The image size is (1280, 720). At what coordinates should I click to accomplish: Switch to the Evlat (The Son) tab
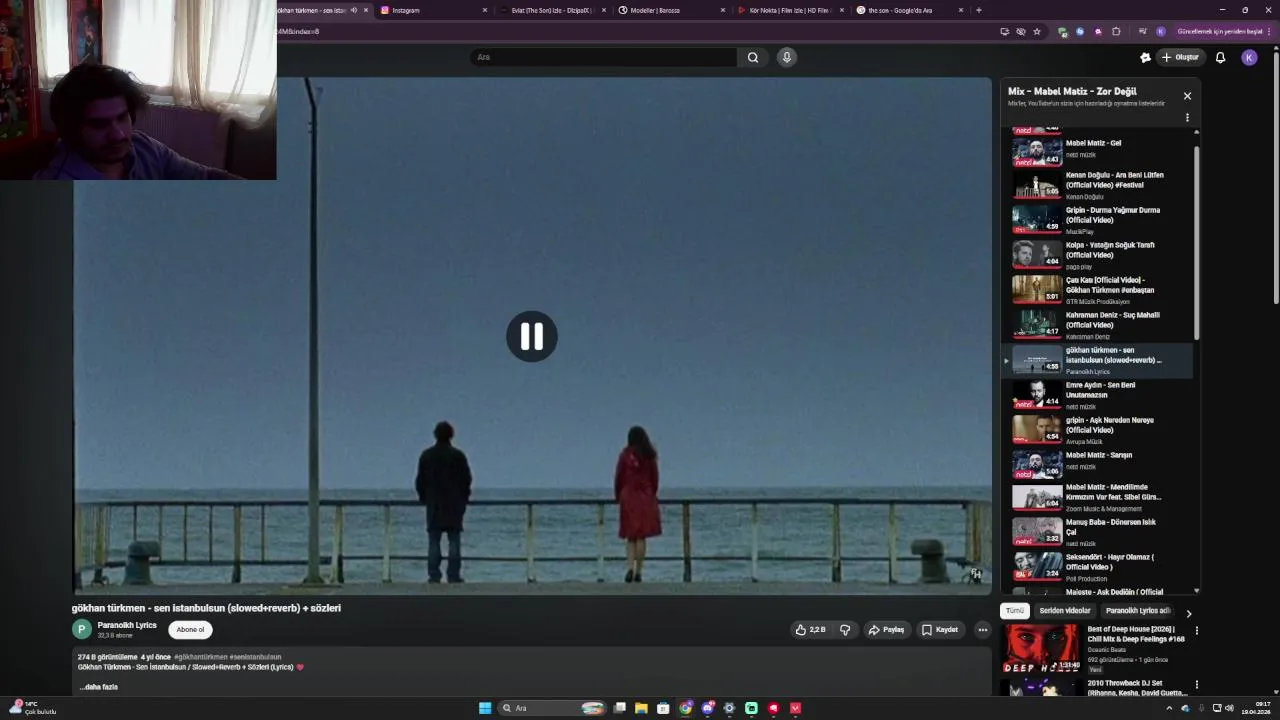551,10
